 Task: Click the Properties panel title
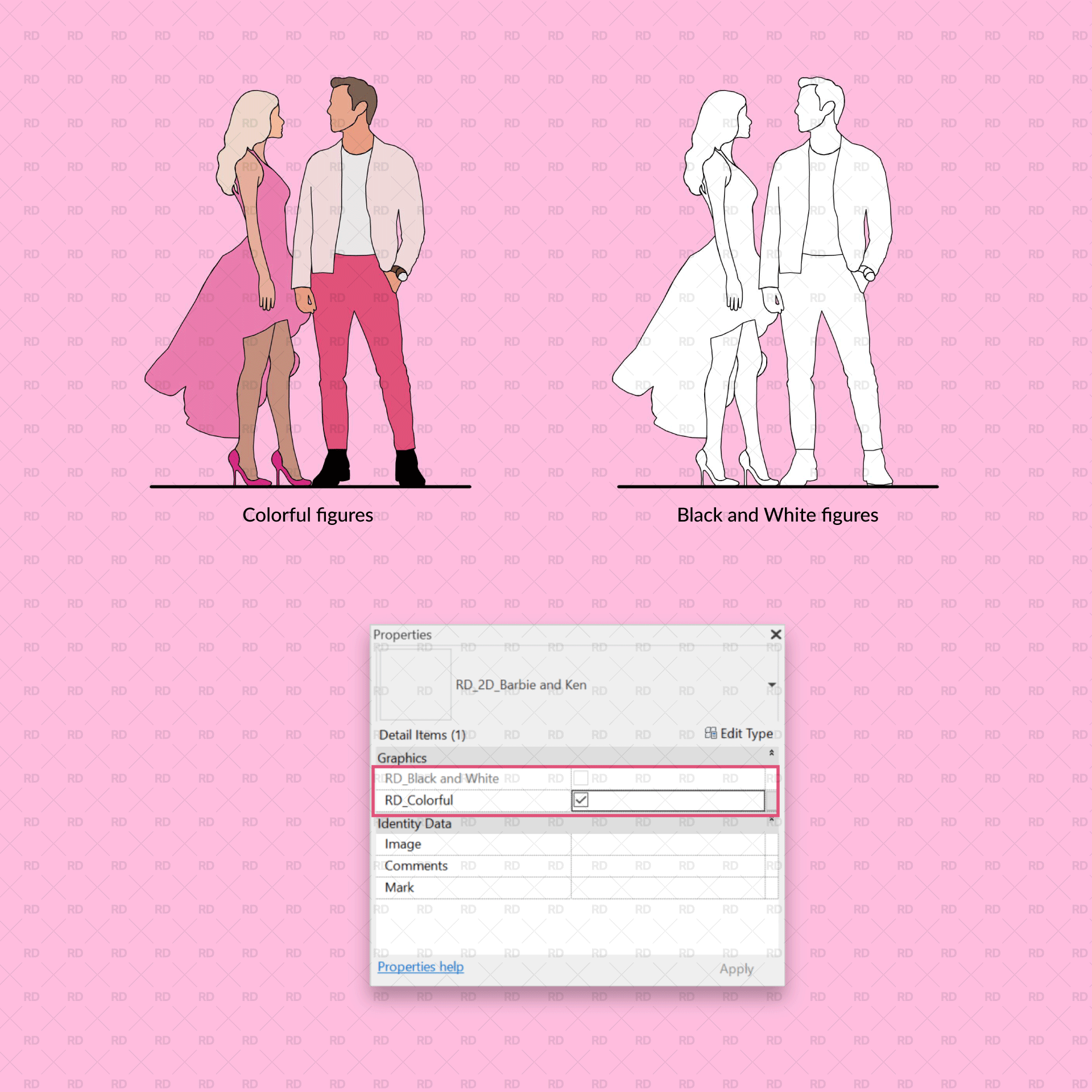(x=402, y=635)
